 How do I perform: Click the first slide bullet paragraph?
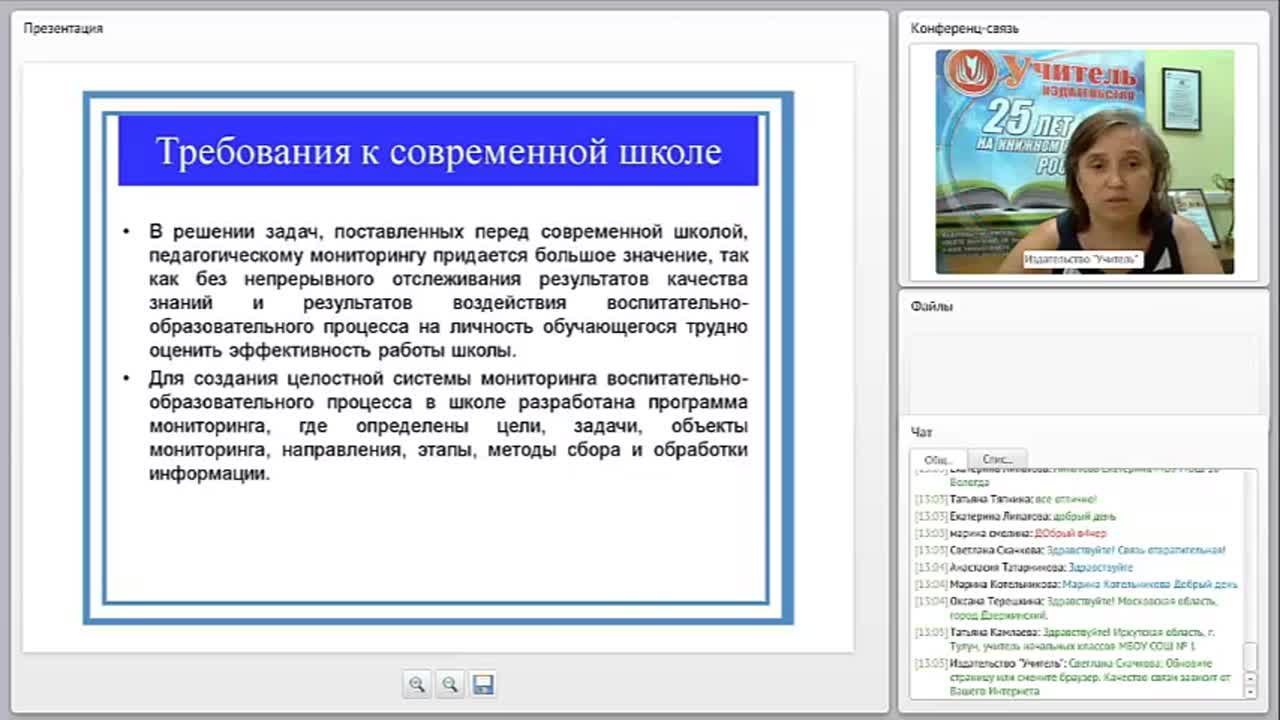click(x=448, y=291)
